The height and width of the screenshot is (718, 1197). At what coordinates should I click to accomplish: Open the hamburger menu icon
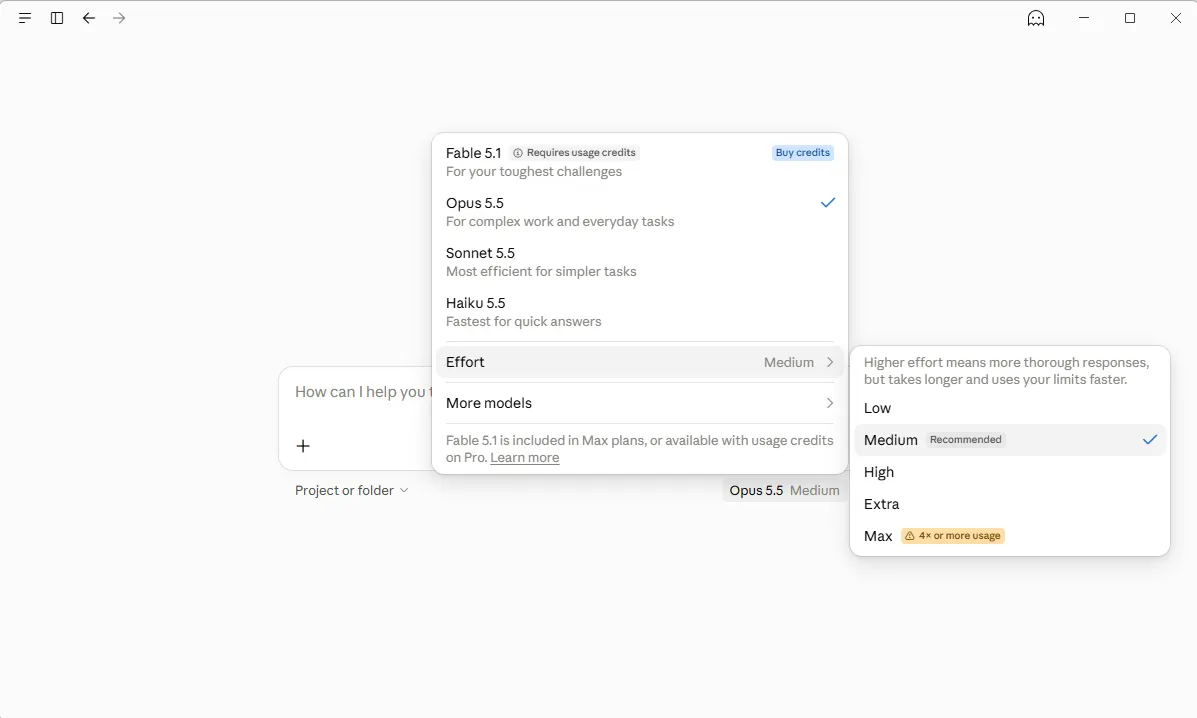tap(24, 18)
